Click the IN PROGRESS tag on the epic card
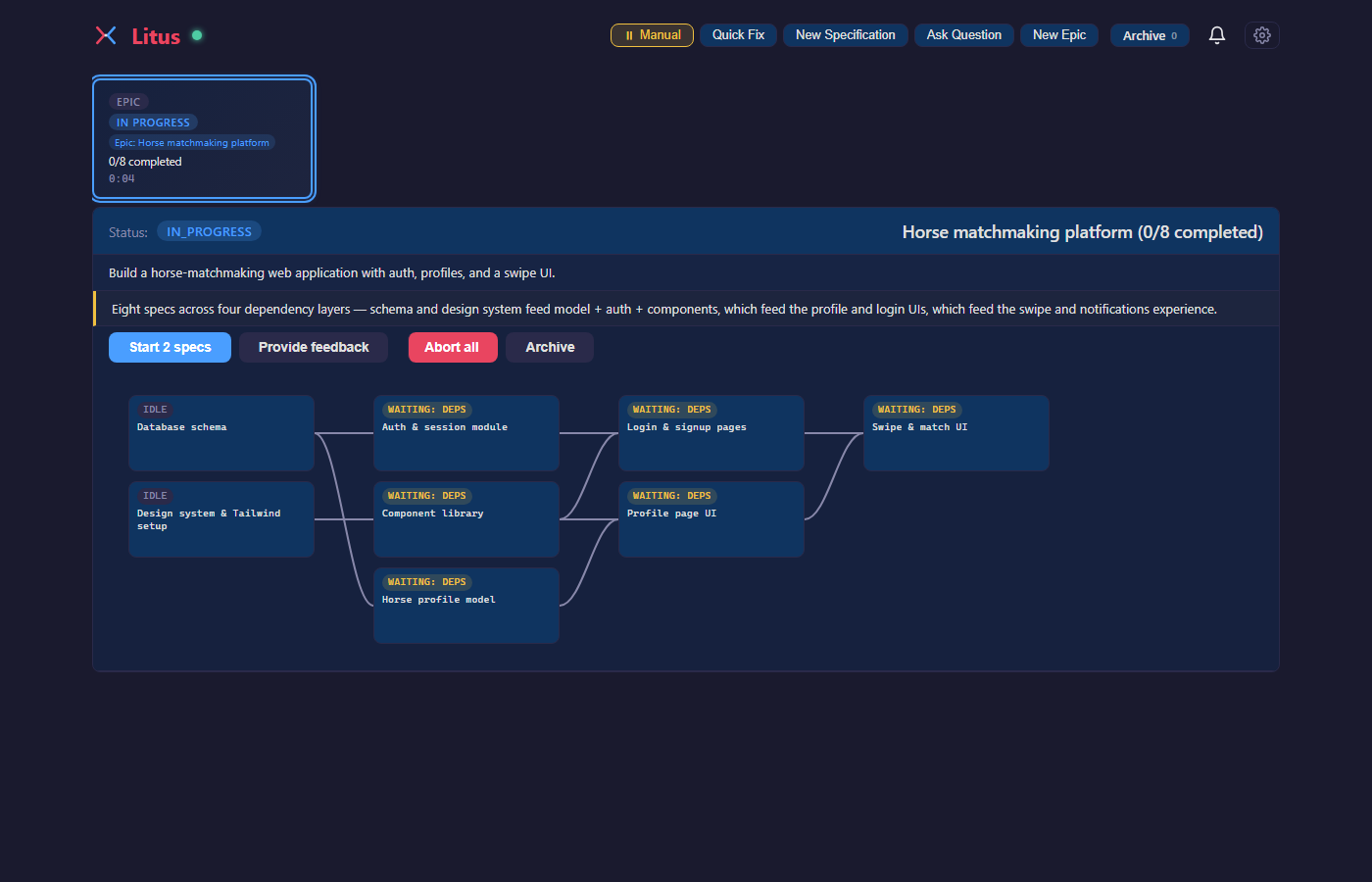The height and width of the screenshot is (882, 1372). point(153,122)
